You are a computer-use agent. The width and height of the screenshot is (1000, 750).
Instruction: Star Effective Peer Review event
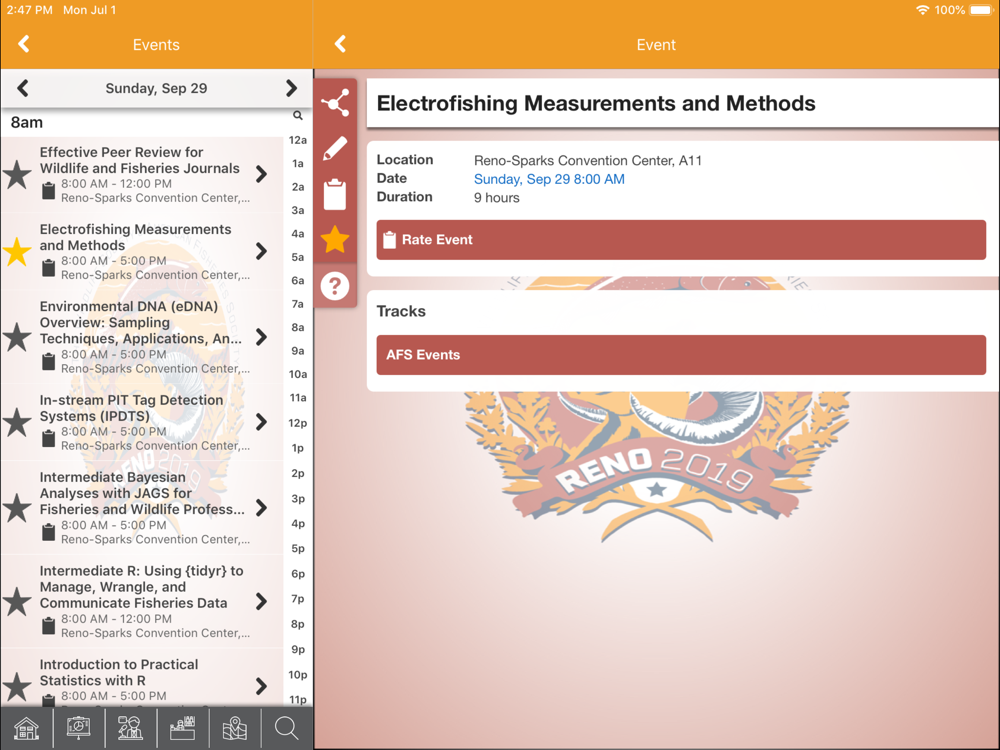17,175
